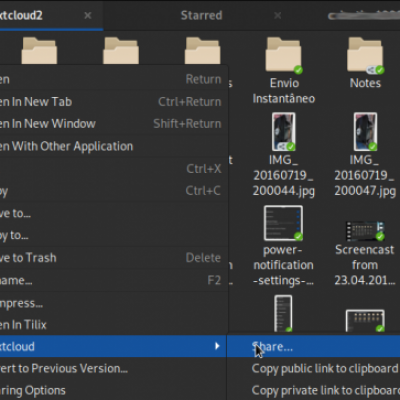Click the third folder icon in top row

click(203, 50)
